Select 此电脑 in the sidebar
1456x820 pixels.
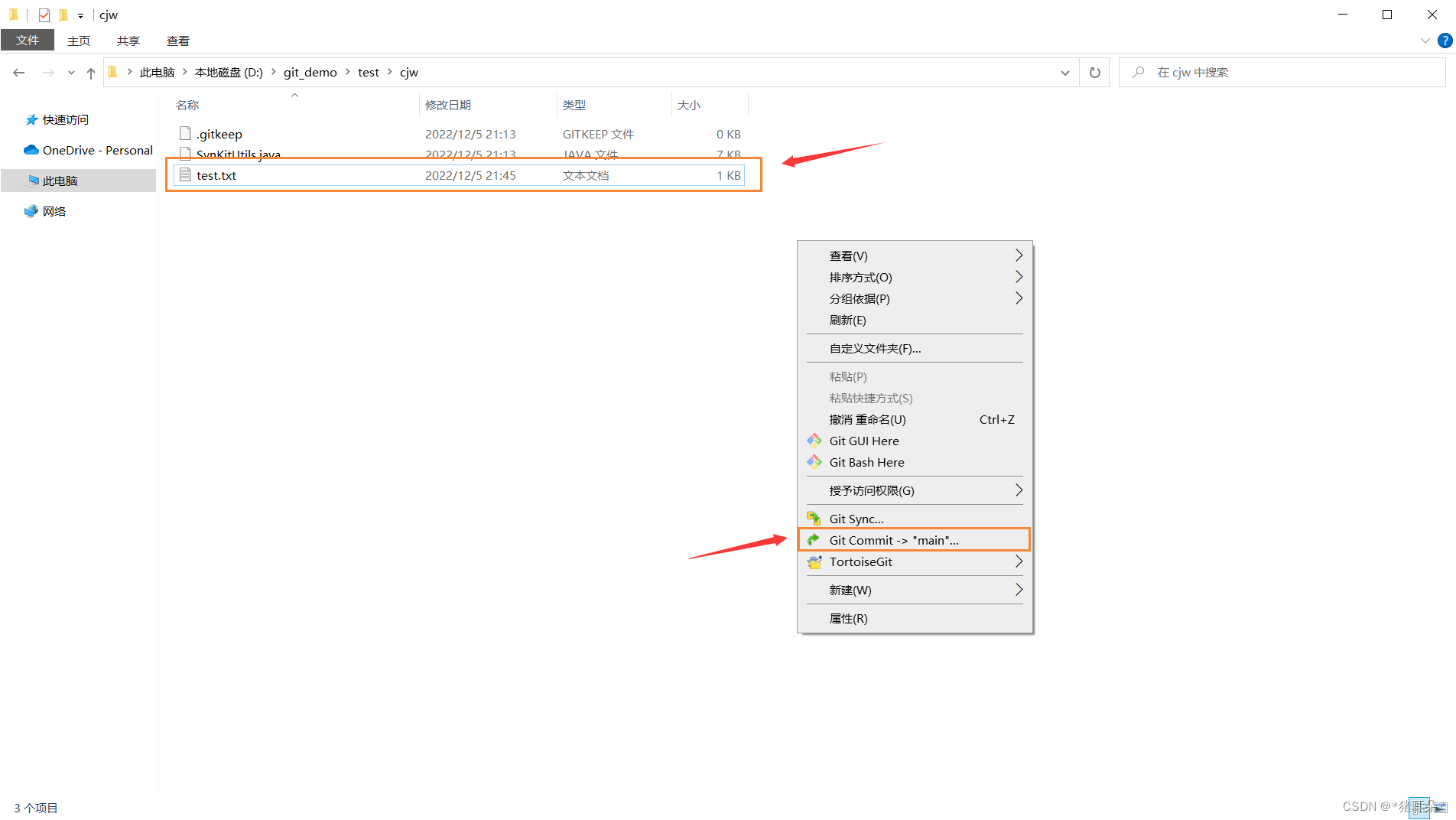click(59, 181)
